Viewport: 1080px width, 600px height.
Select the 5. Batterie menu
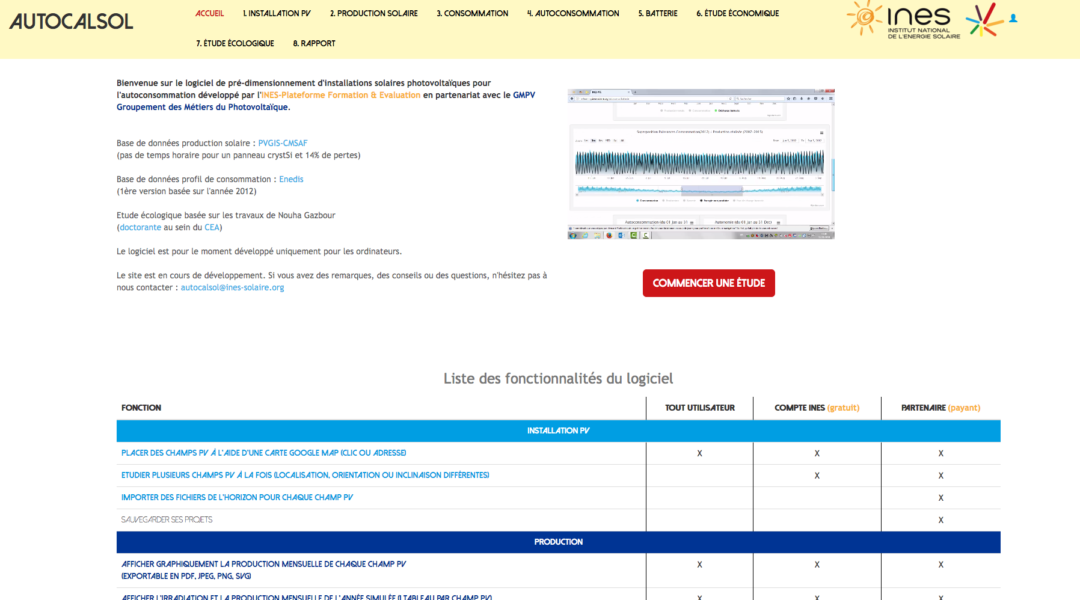(658, 13)
